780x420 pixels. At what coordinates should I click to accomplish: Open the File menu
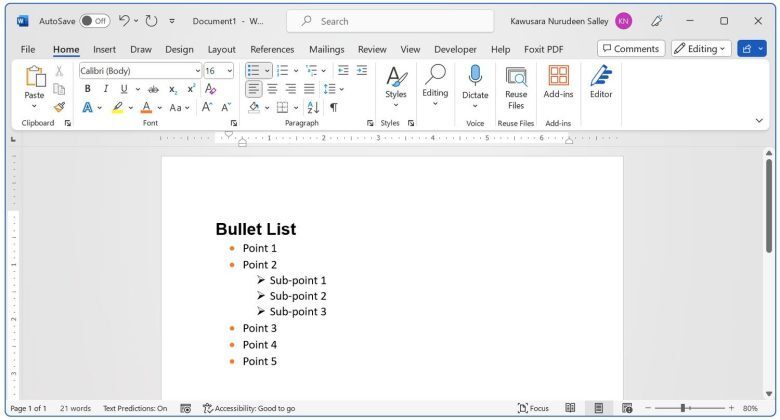click(28, 49)
